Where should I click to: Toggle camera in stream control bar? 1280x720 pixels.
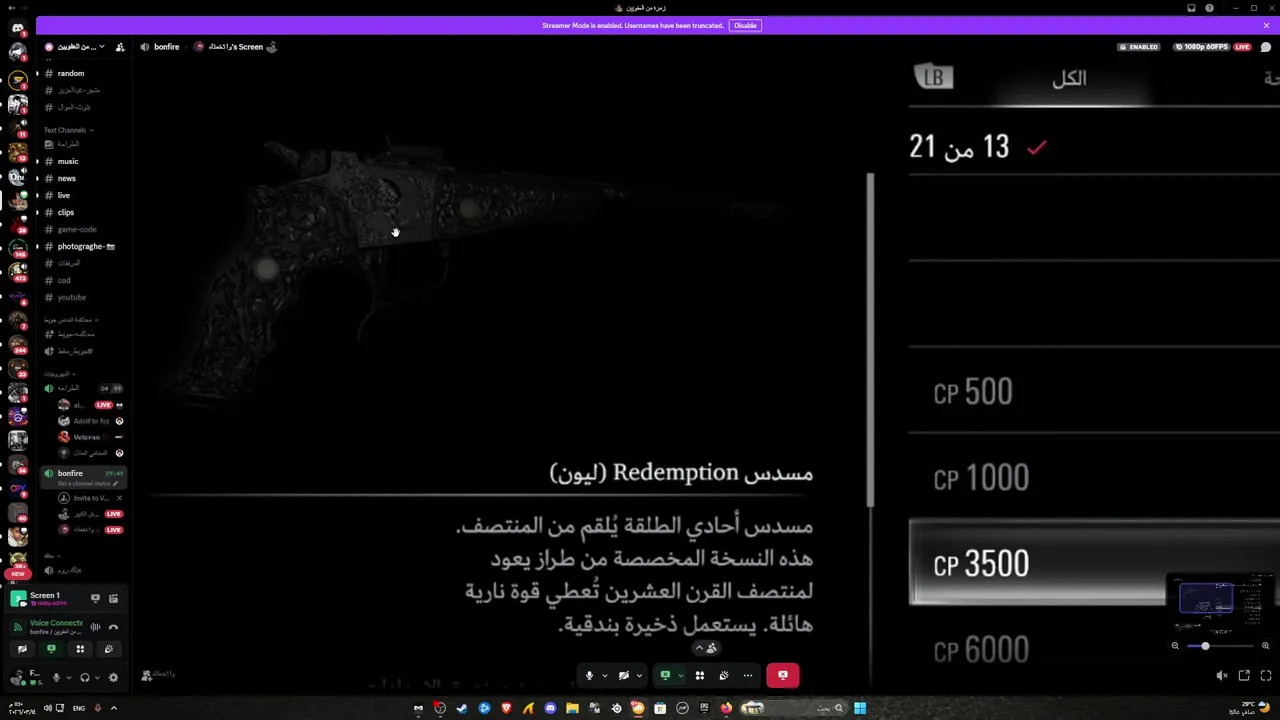tap(623, 675)
